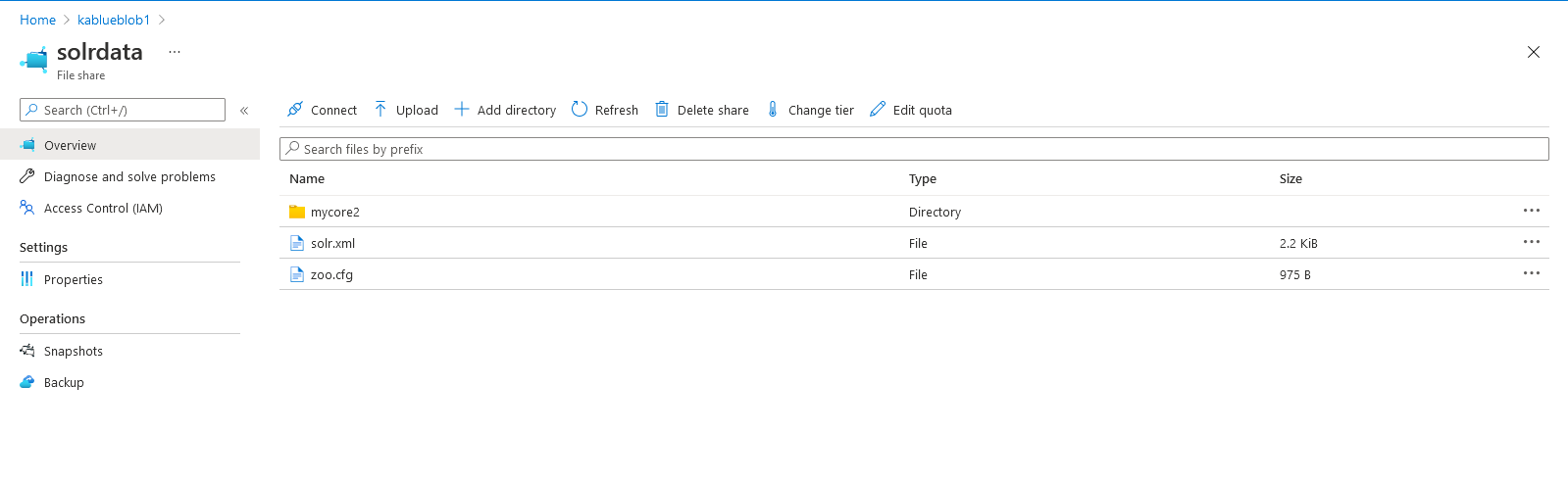The width and height of the screenshot is (1568, 482).
Task: Open more options for the mycore2 row
Action: [1531, 211]
